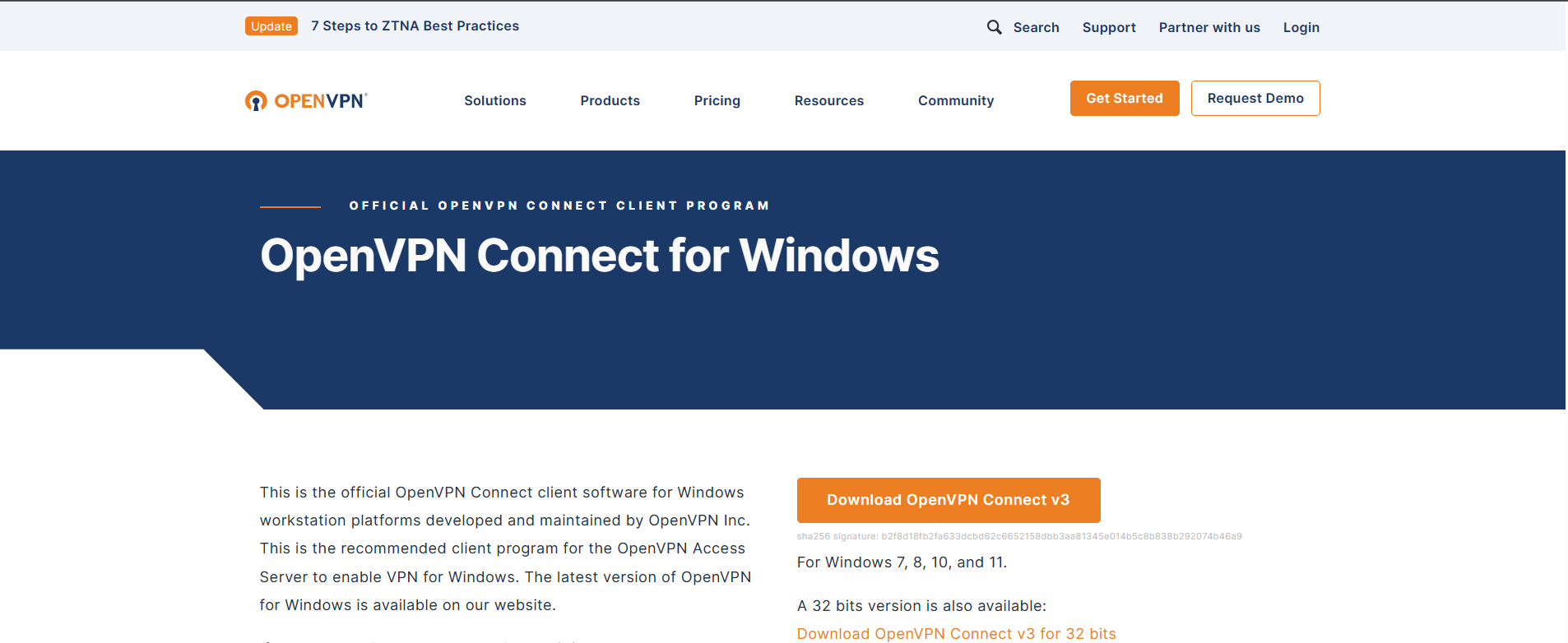Image resolution: width=1568 pixels, height=643 pixels.
Task: Follow the 32 bits version download link
Action: click(x=956, y=634)
